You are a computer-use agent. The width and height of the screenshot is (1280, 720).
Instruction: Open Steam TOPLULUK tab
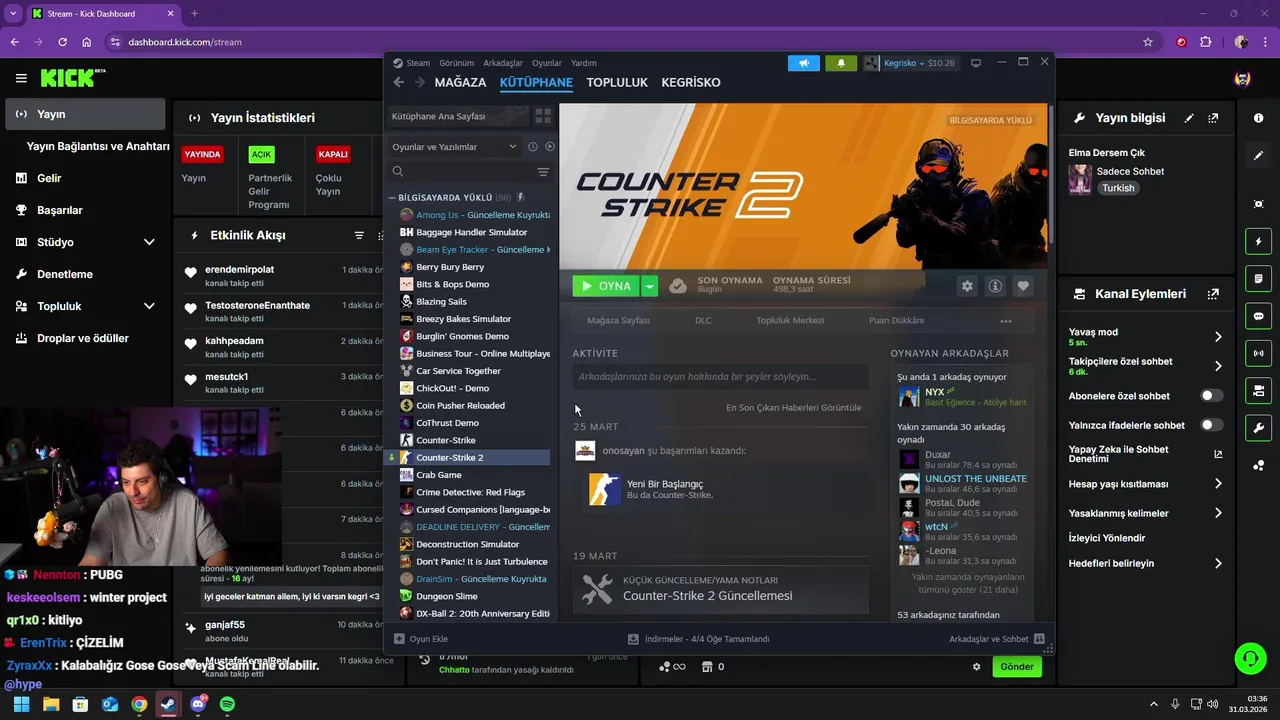(x=617, y=82)
